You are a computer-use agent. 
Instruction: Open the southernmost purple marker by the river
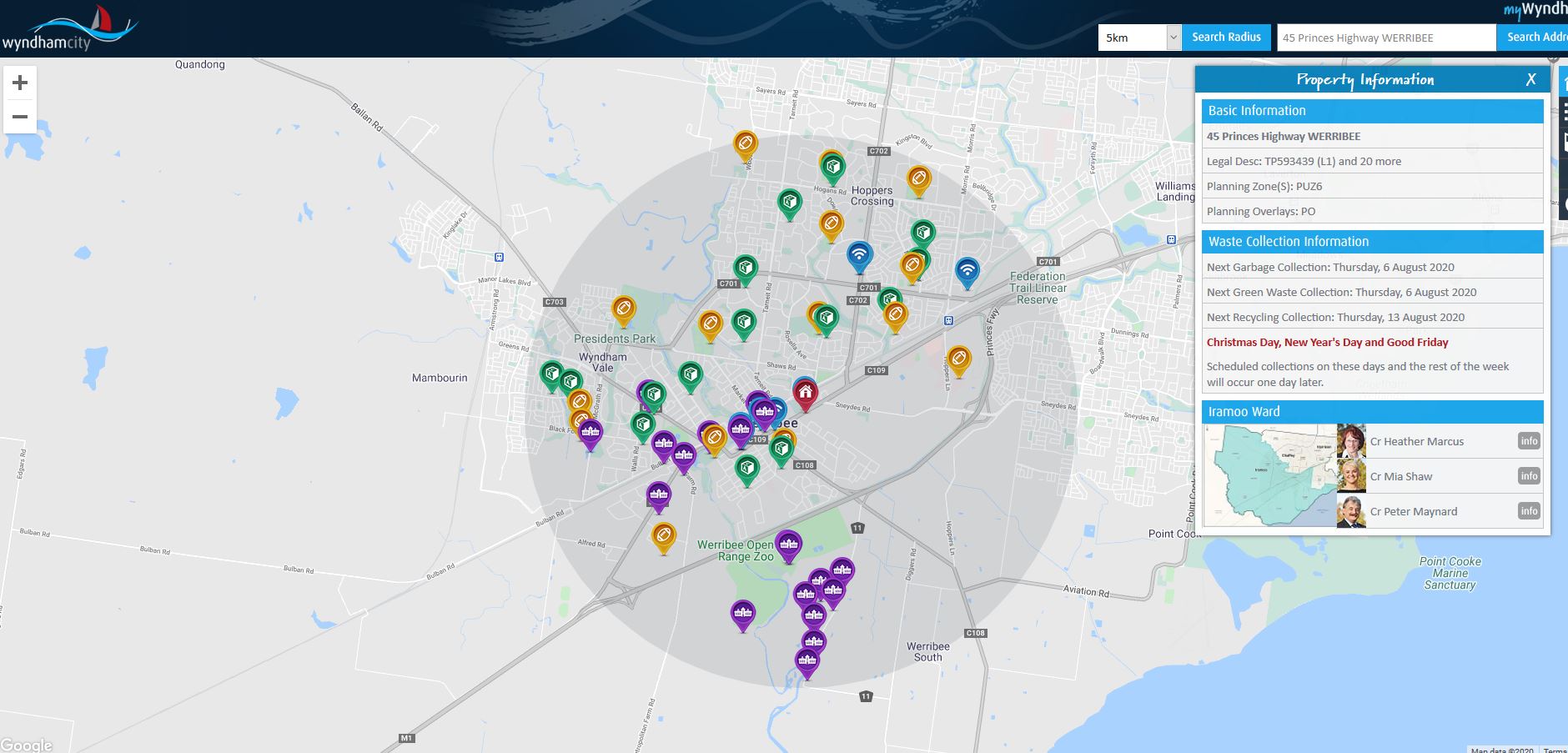pyautogui.click(x=807, y=664)
